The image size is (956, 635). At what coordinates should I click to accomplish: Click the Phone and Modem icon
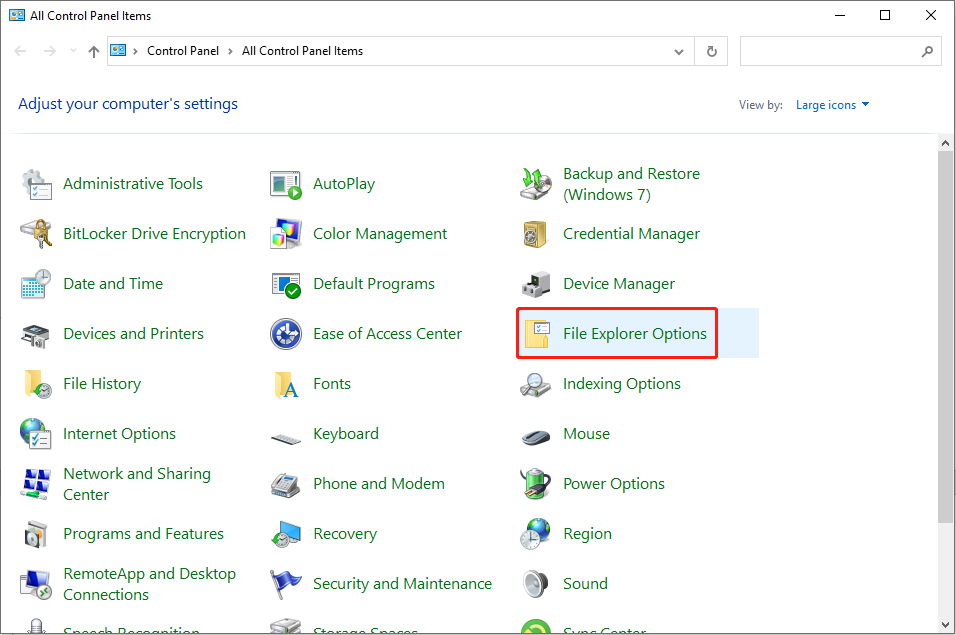pyautogui.click(x=286, y=484)
